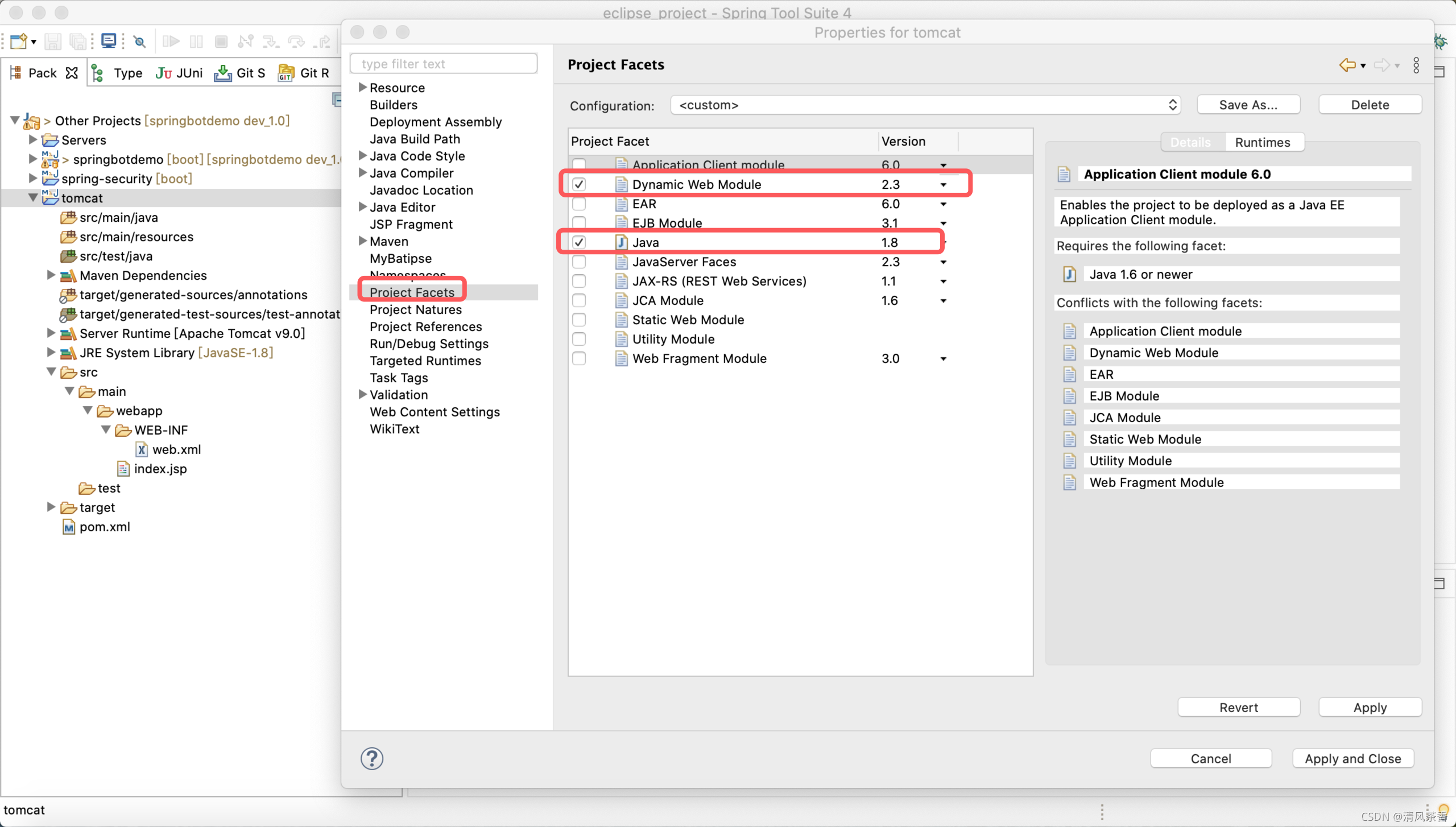Expand the Resource properties category
1456x827 pixels.
click(x=362, y=87)
